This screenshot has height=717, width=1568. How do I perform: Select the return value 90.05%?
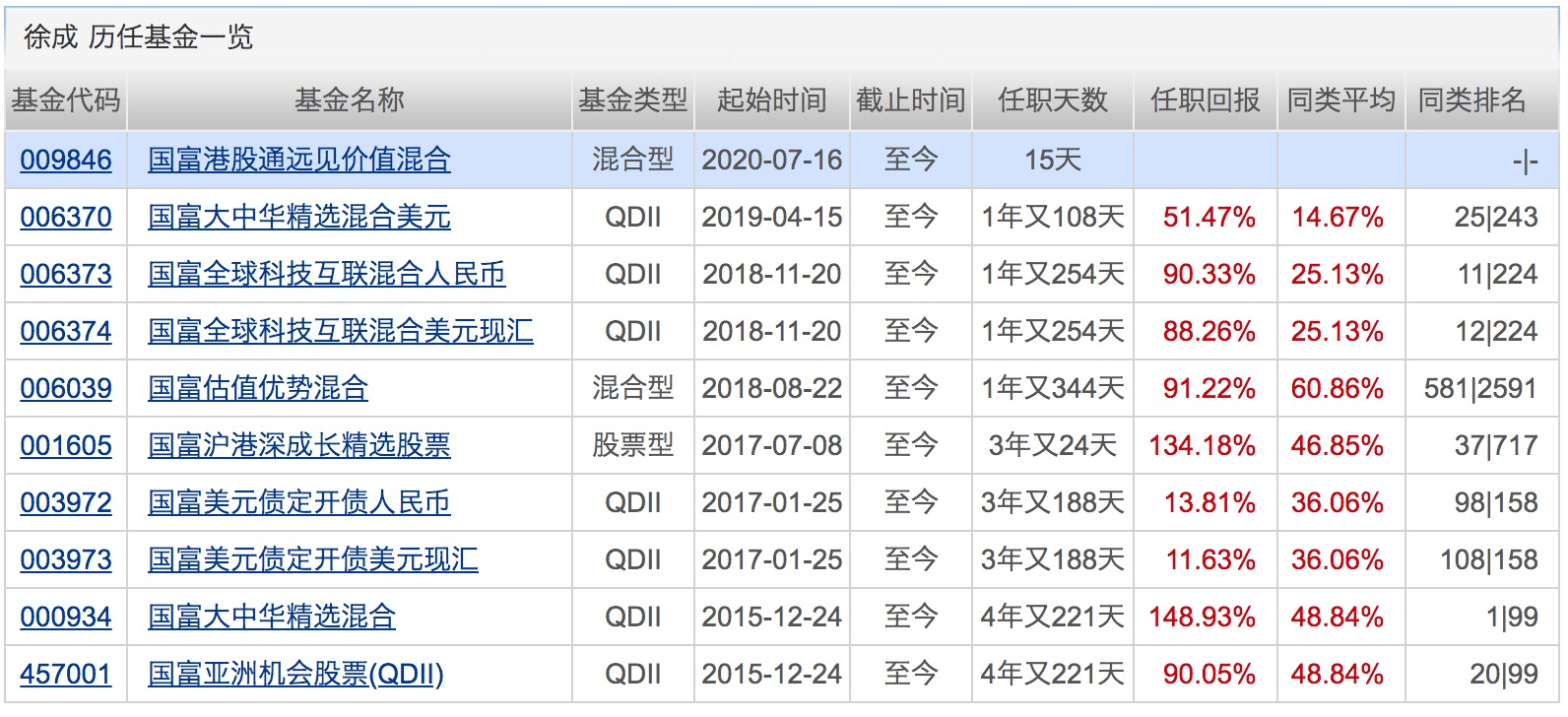1209,674
